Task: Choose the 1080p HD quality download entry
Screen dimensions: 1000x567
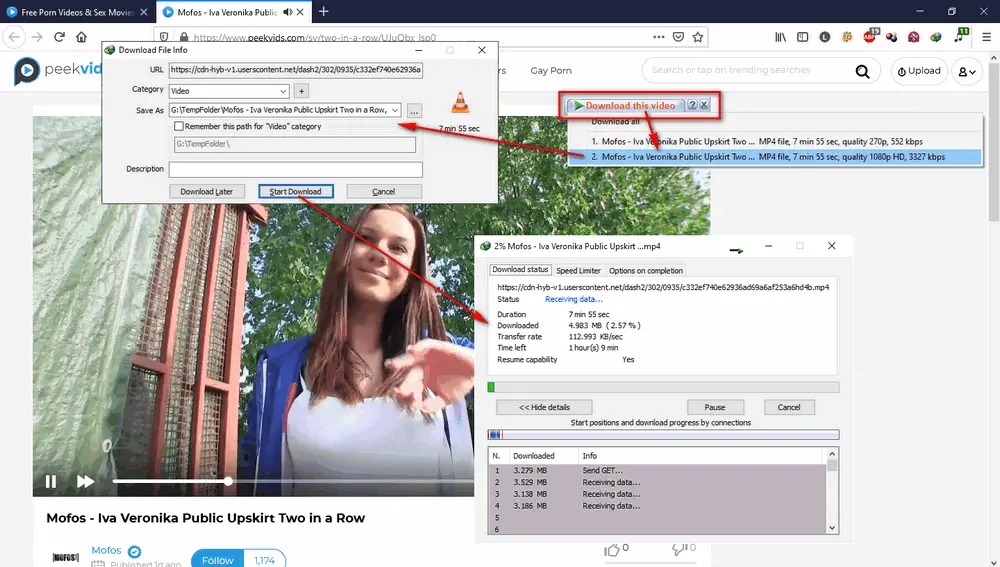Action: point(774,157)
